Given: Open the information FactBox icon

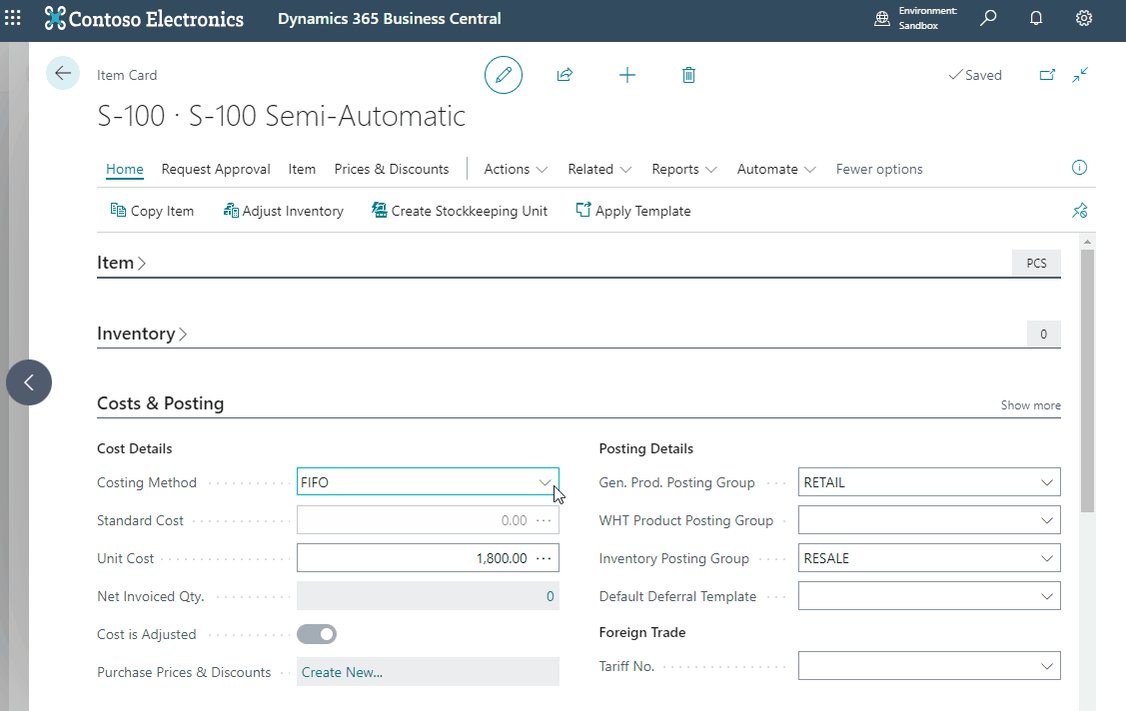Looking at the screenshot, I should tap(1079, 167).
